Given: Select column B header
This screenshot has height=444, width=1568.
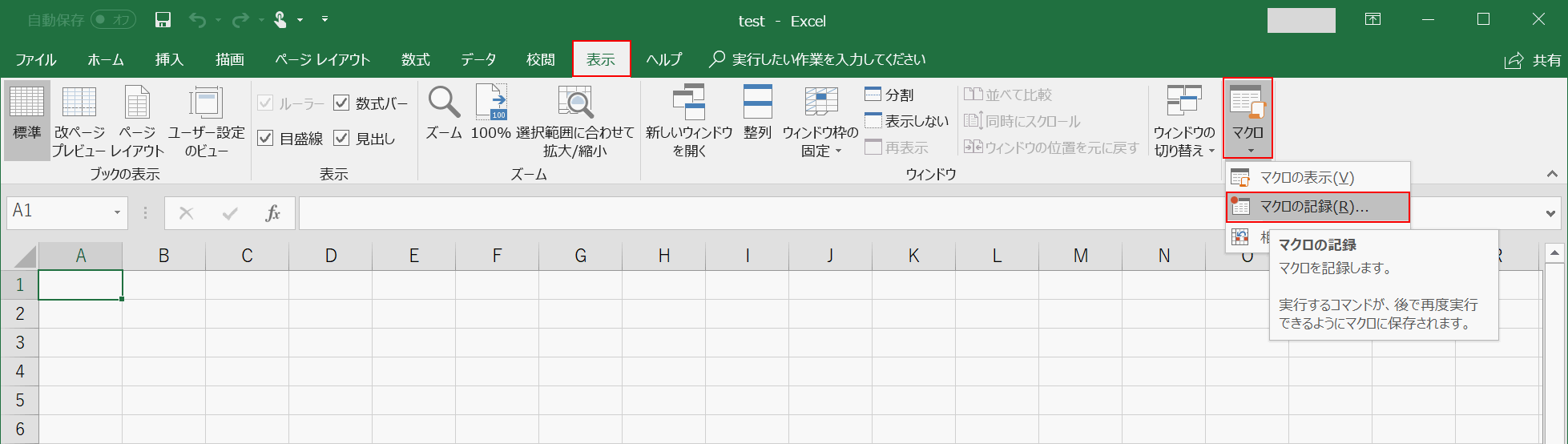Looking at the screenshot, I should point(164,256).
